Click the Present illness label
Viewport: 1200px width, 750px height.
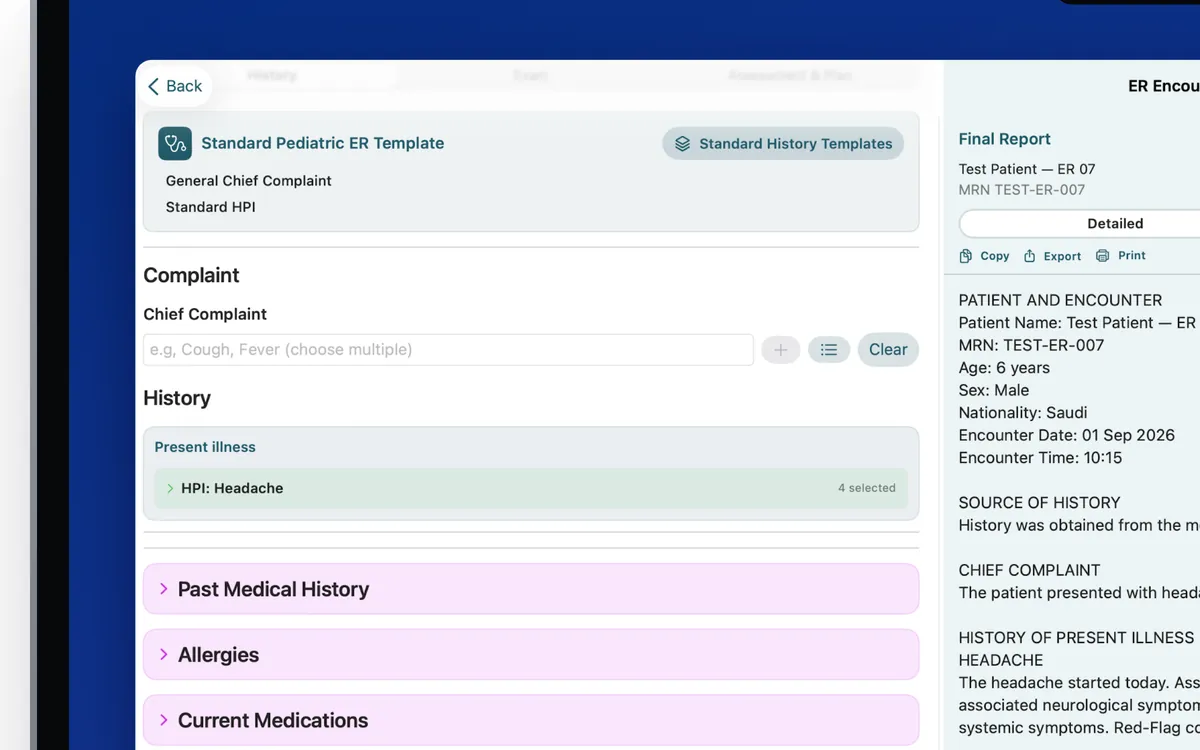tap(205, 447)
